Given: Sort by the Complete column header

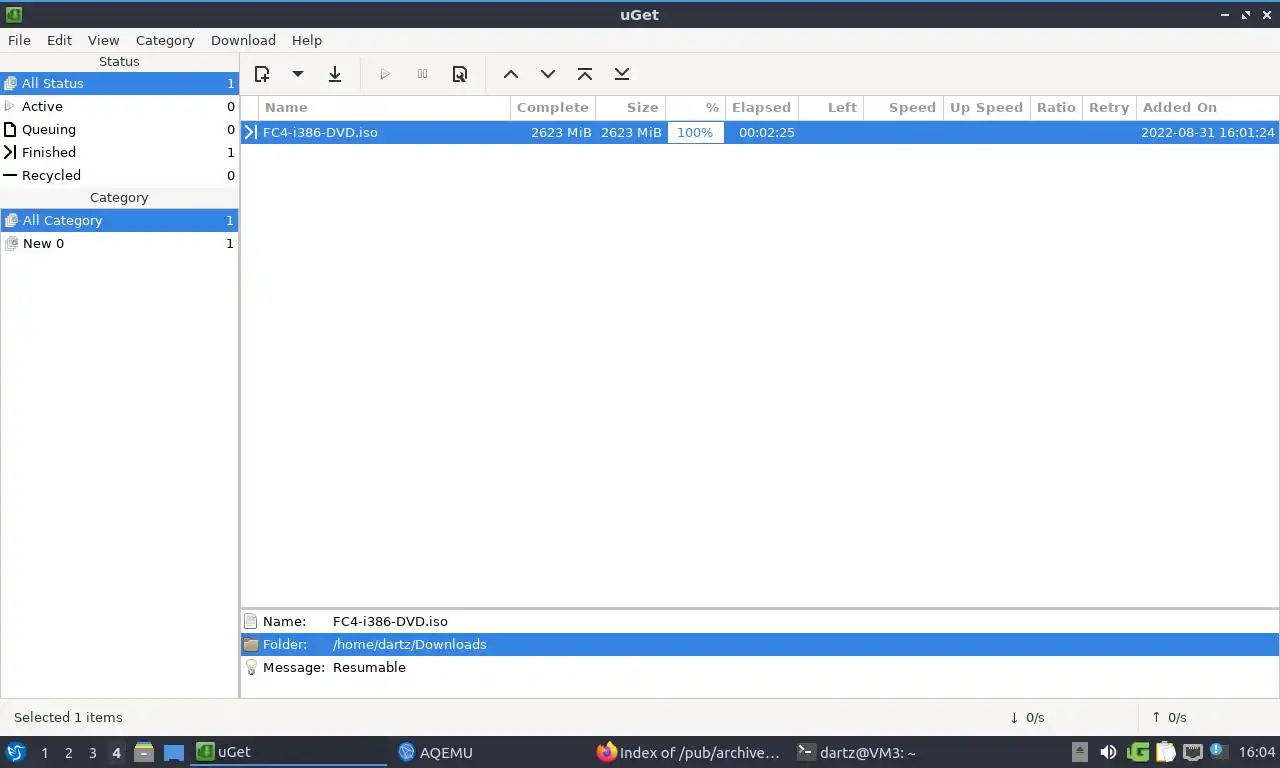Looking at the screenshot, I should (553, 107).
